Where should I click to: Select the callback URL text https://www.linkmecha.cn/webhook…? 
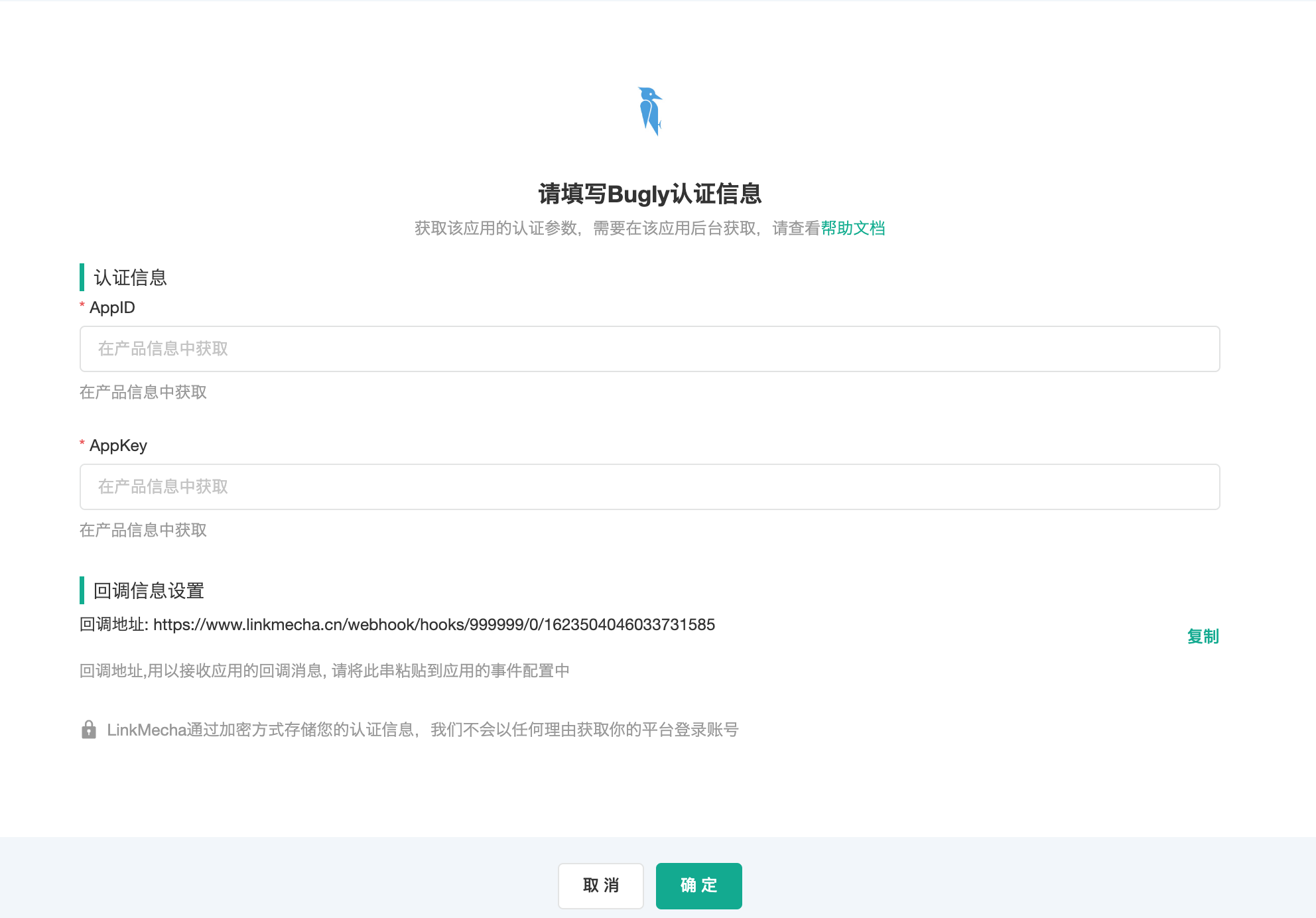point(434,625)
